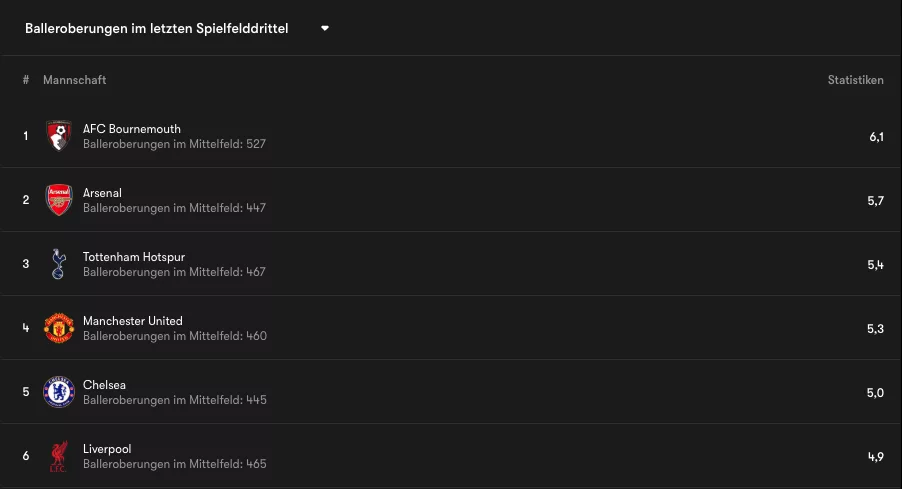The width and height of the screenshot is (902, 489).
Task: Click the Arsenal club crest
Action: [59, 200]
